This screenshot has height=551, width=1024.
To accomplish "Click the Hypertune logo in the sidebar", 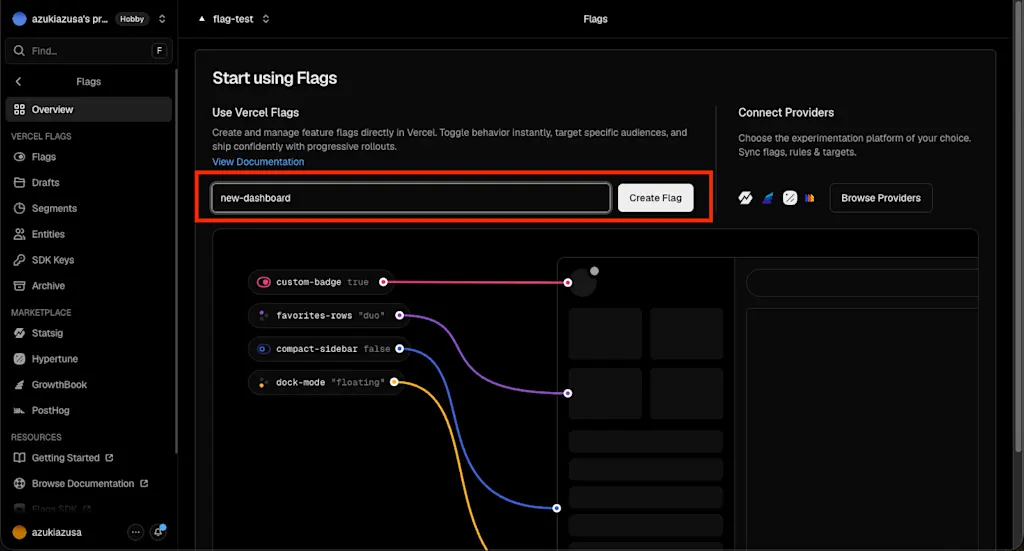I will pos(20,359).
